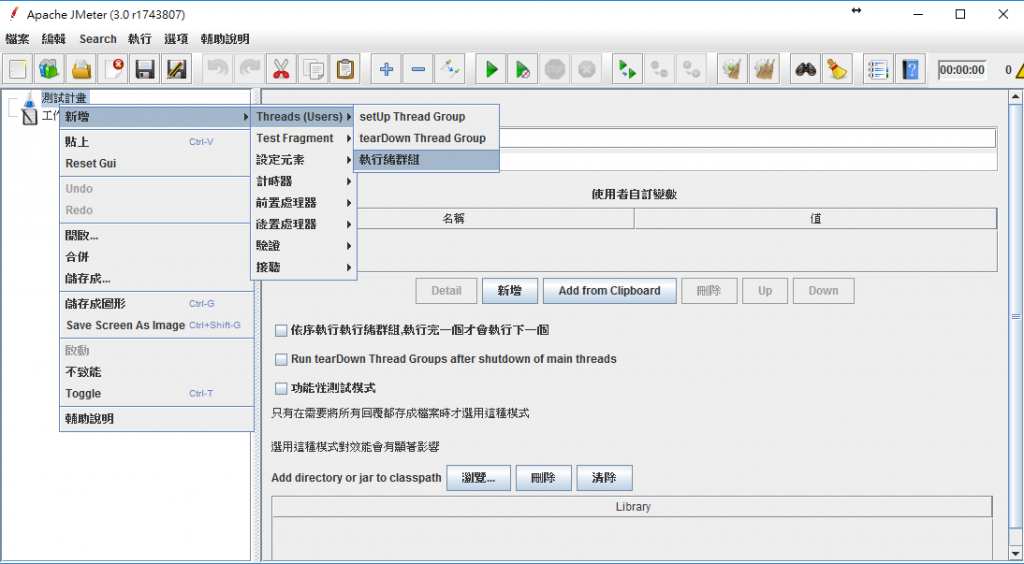Choose tearDown Thread Group menu item
1024x564 pixels.
(x=426, y=138)
